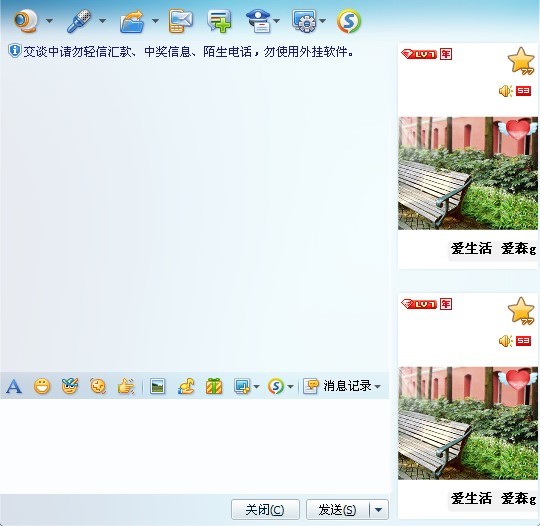Expand the 消息记录 dropdown arrow

[x=377, y=386]
